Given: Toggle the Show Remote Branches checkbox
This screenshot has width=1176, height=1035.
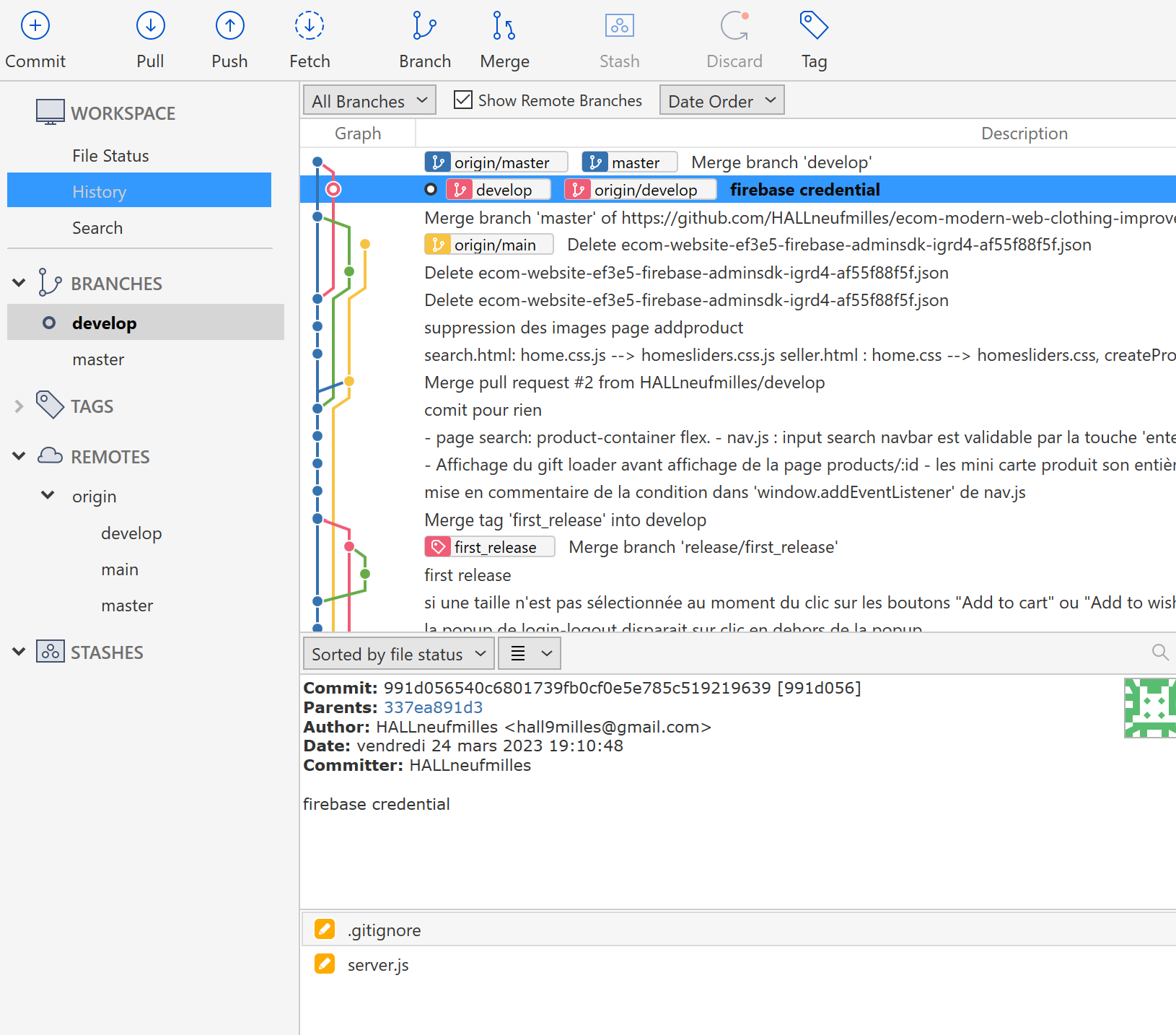Looking at the screenshot, I should coord(462,100).
